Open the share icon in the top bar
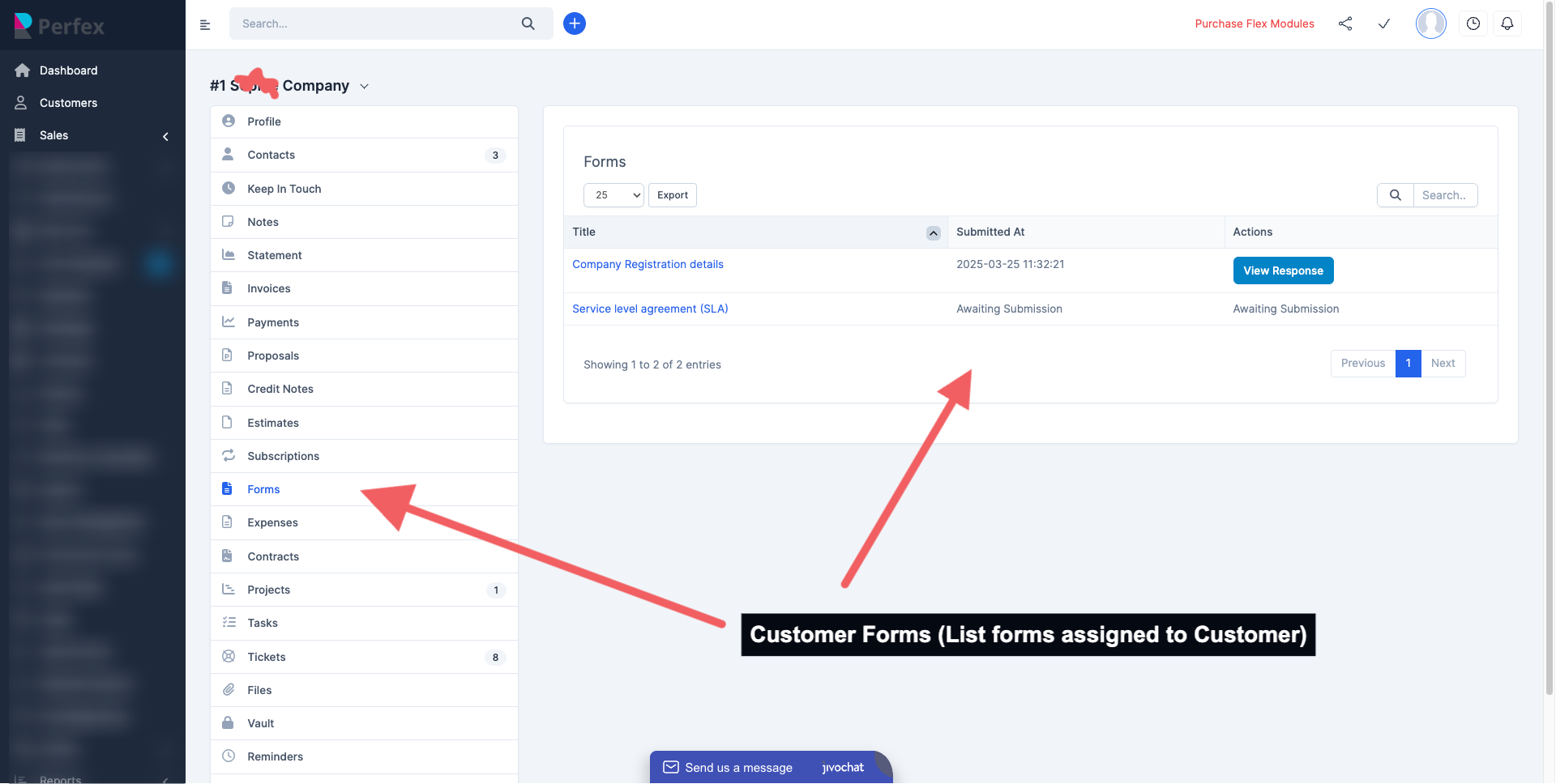This screenshot has width=1556, height=784. pos(1345,23)
